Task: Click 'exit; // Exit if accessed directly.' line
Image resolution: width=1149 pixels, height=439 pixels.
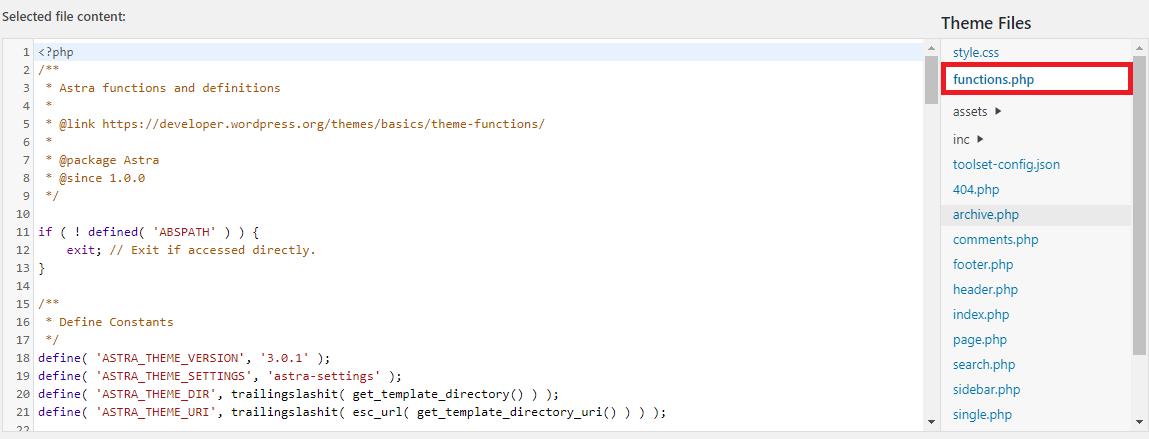Action: point(191,250)
